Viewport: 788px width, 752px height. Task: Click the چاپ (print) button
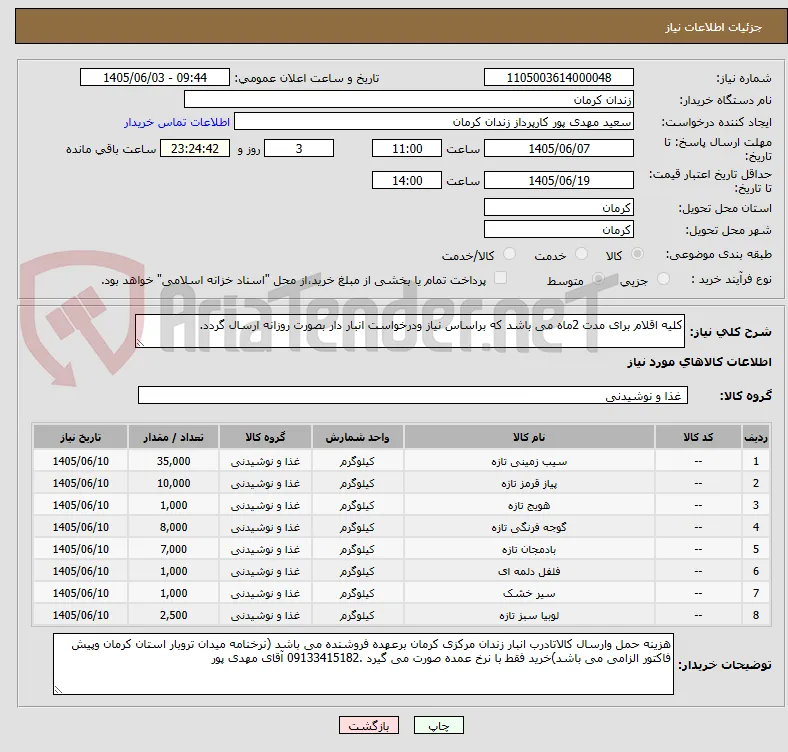coord(438,725)
